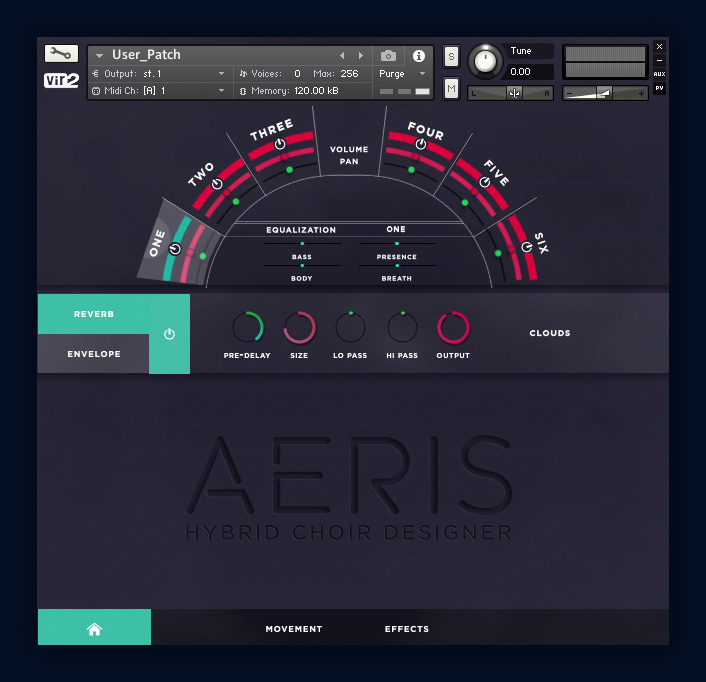Open the instrument info icon
The width and height of the screenshot is (706, 682).
419,56
